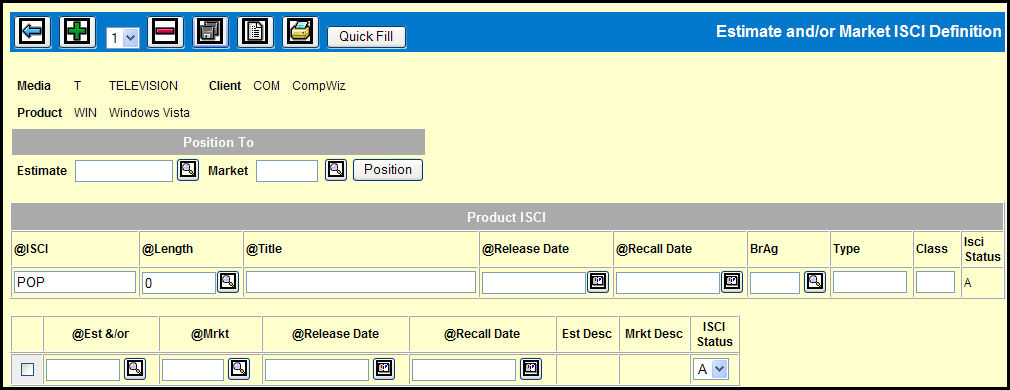Screen dimensions: 1010x390
Task: Click the Windows Vista product name
Action: (x=149, y=113)
